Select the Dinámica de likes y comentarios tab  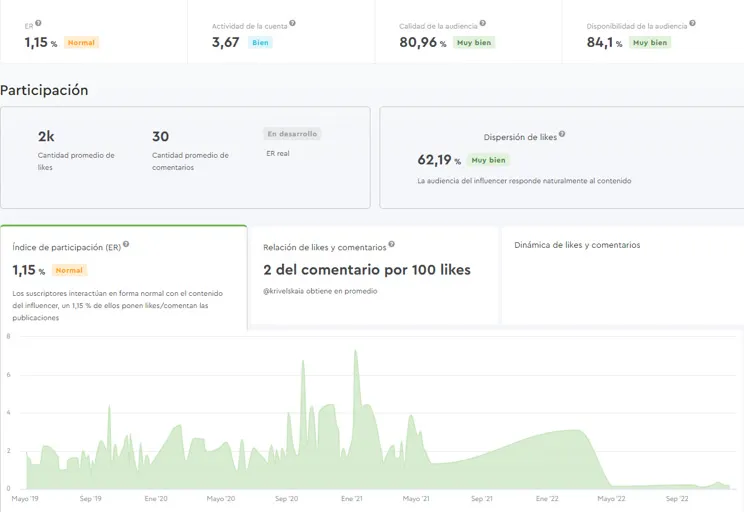pyautogui.click(x=623, y=276)
